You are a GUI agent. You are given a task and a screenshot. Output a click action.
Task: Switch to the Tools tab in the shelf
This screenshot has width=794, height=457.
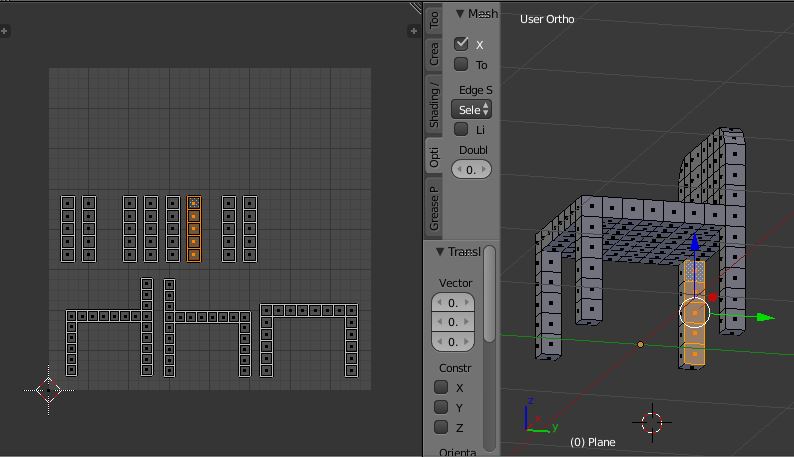pyautogui.click(x=433, y=19)
